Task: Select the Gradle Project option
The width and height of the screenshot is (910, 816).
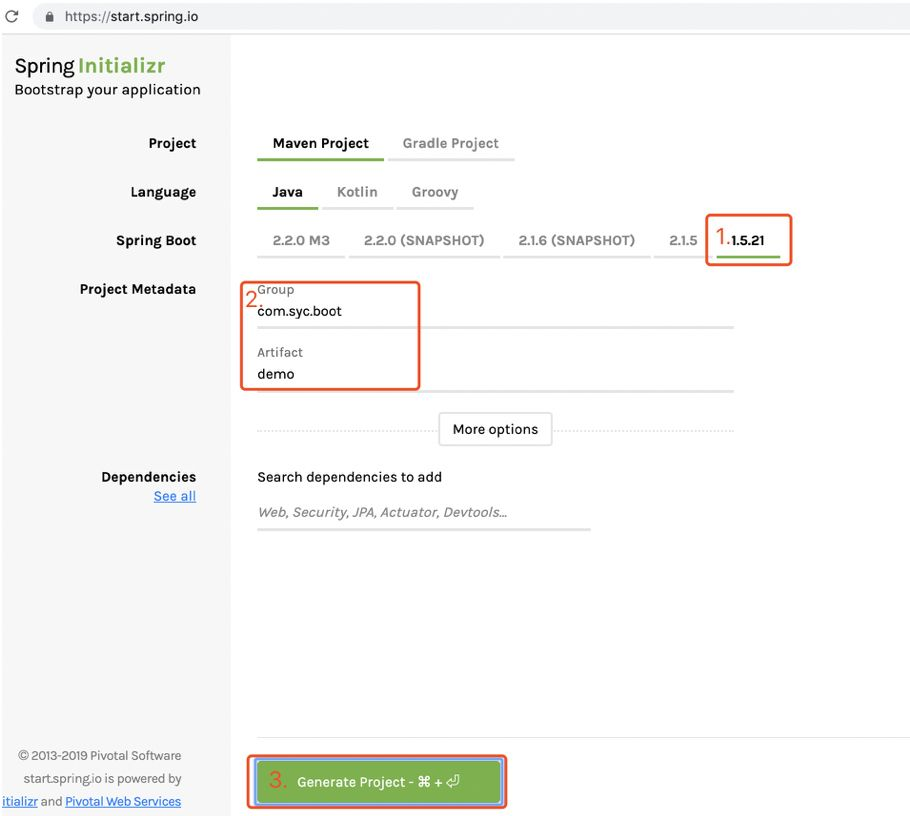Action: [450, 143]
